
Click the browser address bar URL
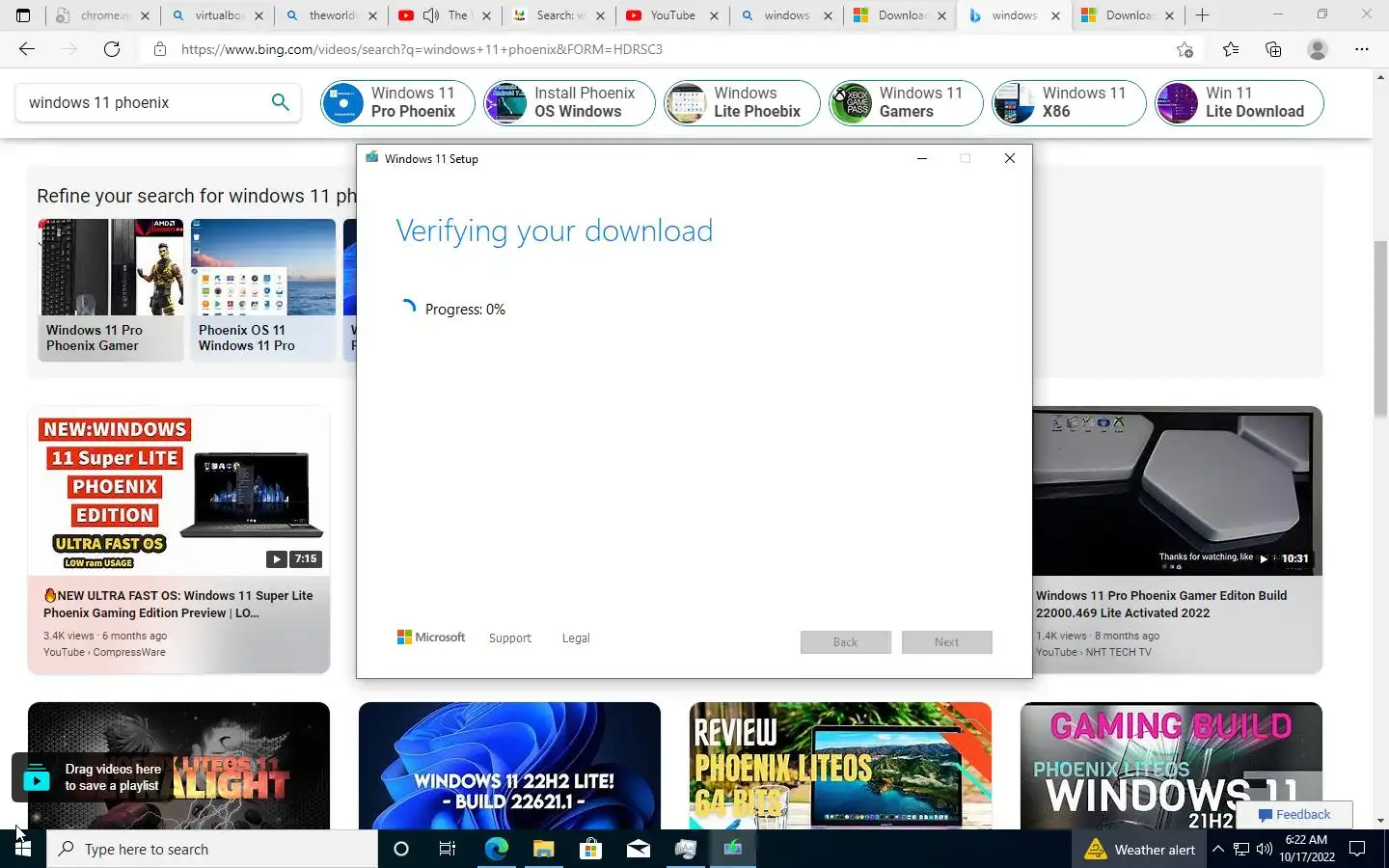point(422,49)
